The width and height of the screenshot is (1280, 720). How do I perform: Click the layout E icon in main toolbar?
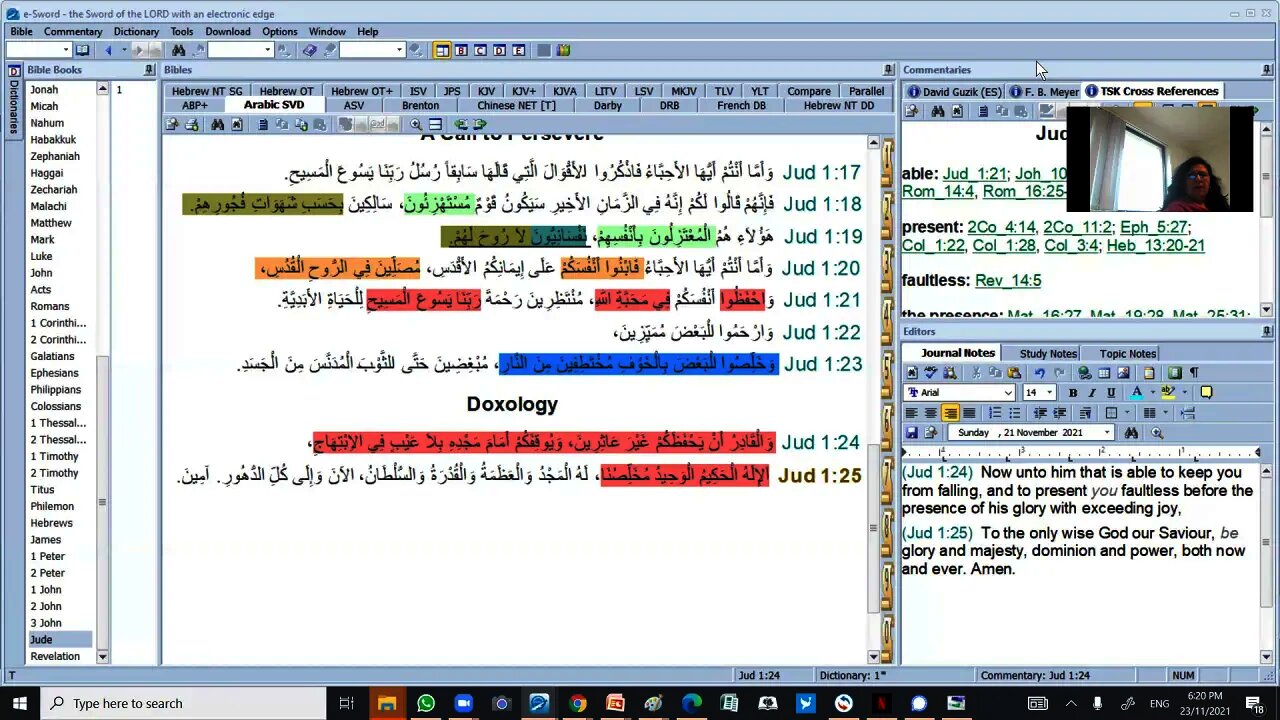pyautogui.click(x=519, y=50)
